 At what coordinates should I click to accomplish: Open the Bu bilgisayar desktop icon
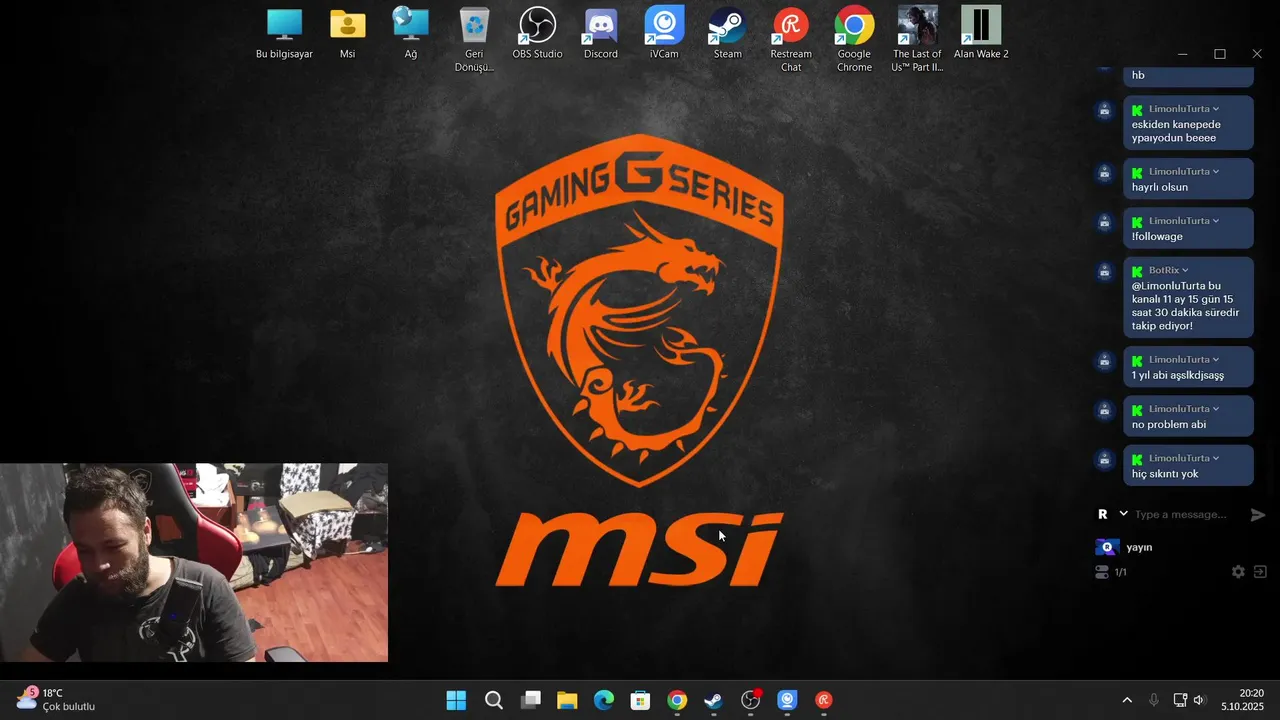[x=284, y=34]
